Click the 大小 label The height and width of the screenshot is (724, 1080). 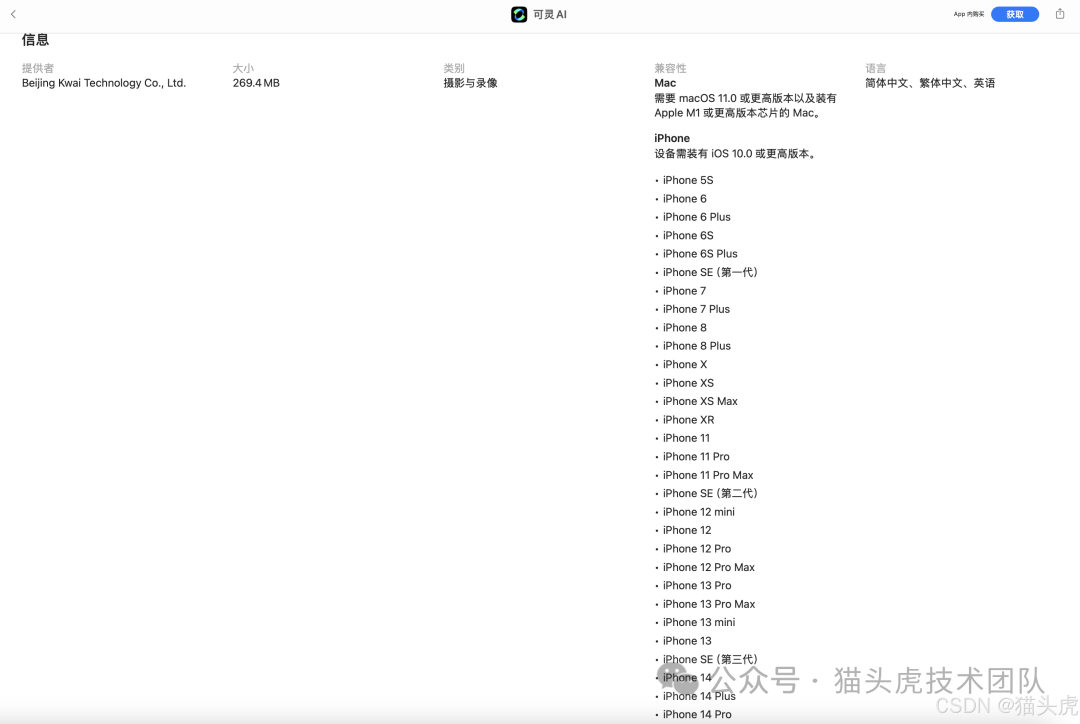(243, 68)
